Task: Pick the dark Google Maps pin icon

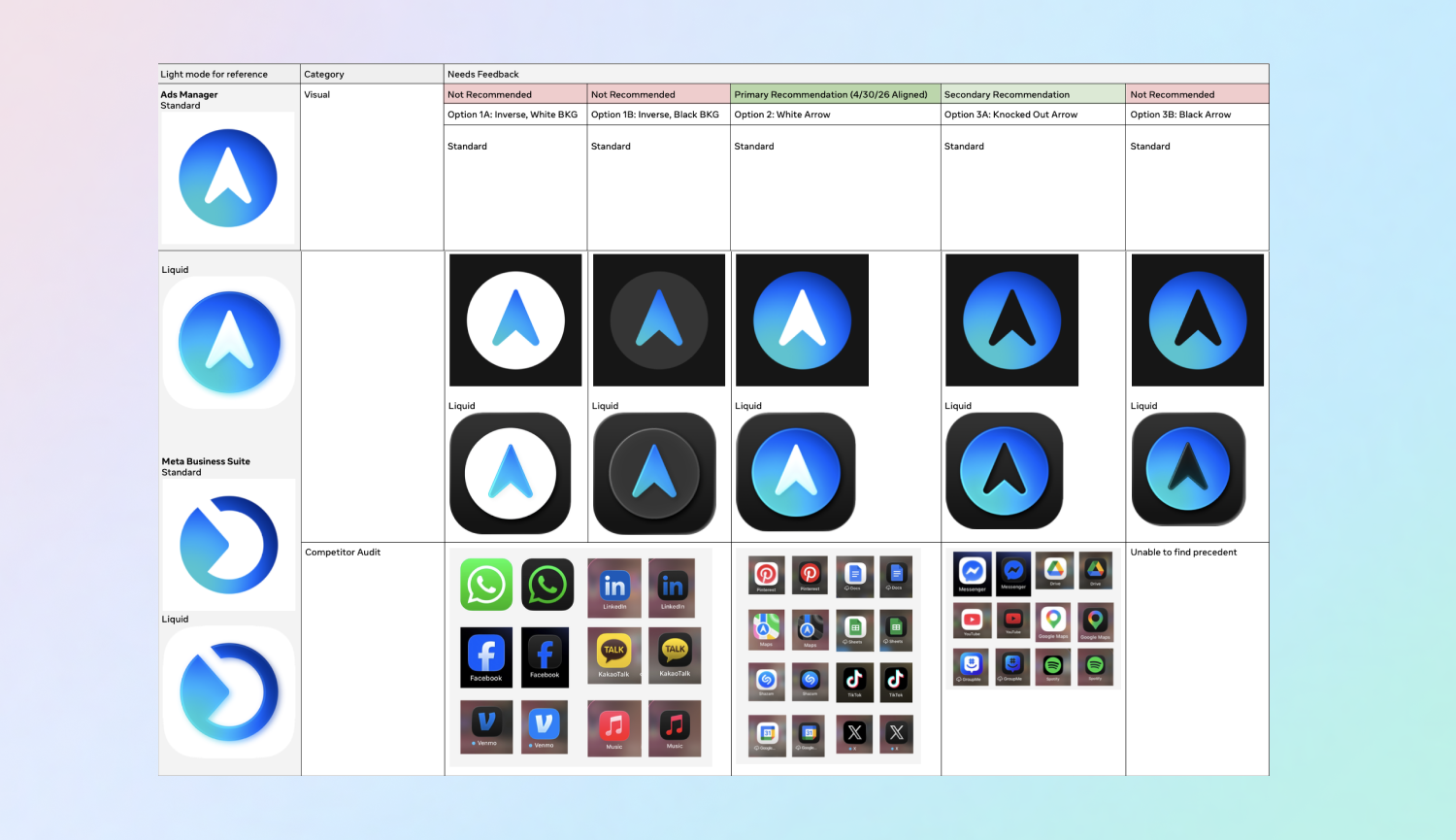Action: tap(1095, 622)
